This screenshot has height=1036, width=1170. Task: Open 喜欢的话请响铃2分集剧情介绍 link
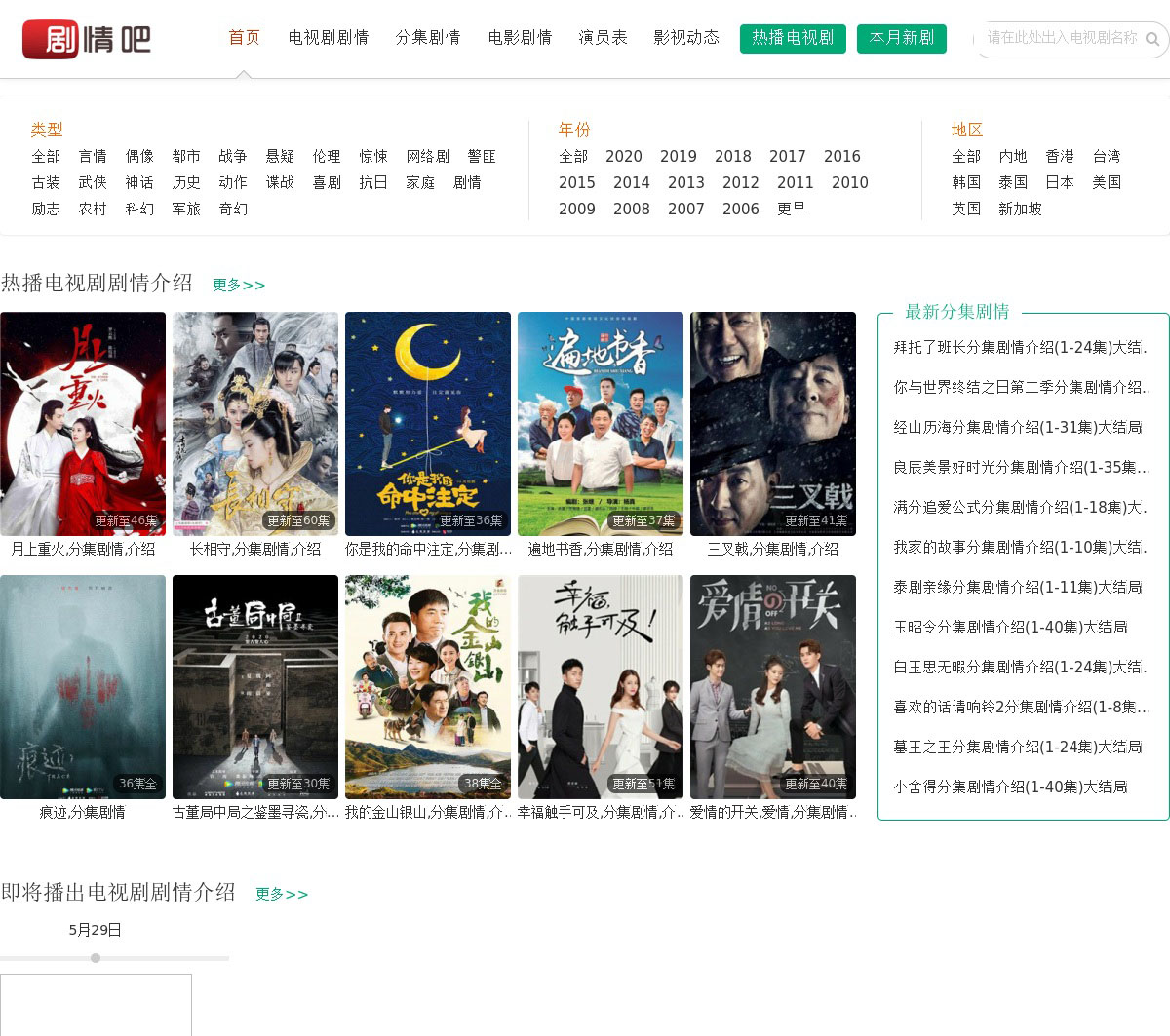[1021, 708]
